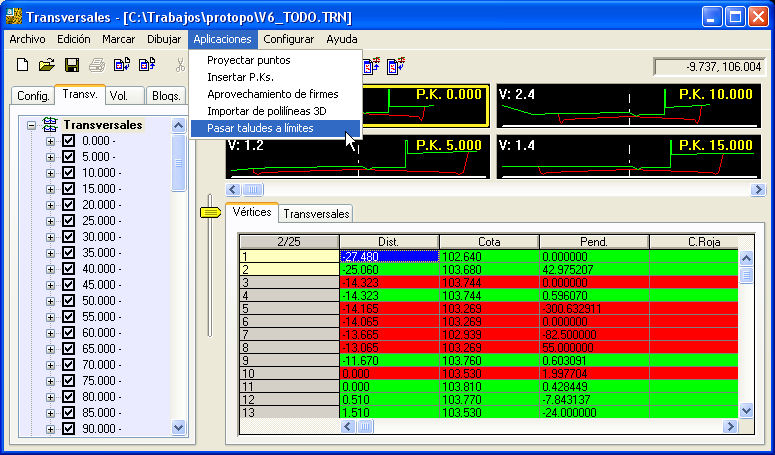This screenshot has height=455, width=775.
Task: Open the Dibujar menu
Action: pos(164,39)
